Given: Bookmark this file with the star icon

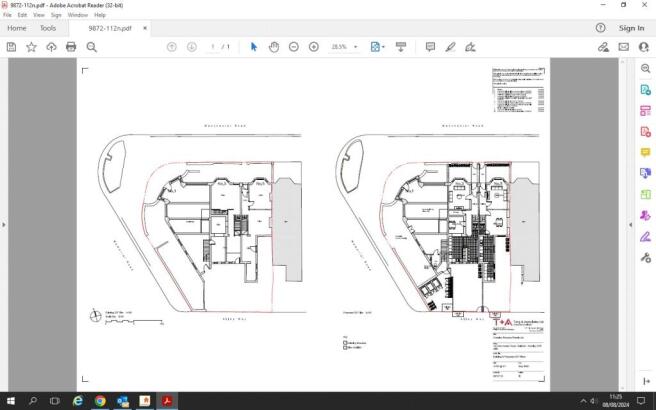Looking at the screenshot, I should point(31,47).
